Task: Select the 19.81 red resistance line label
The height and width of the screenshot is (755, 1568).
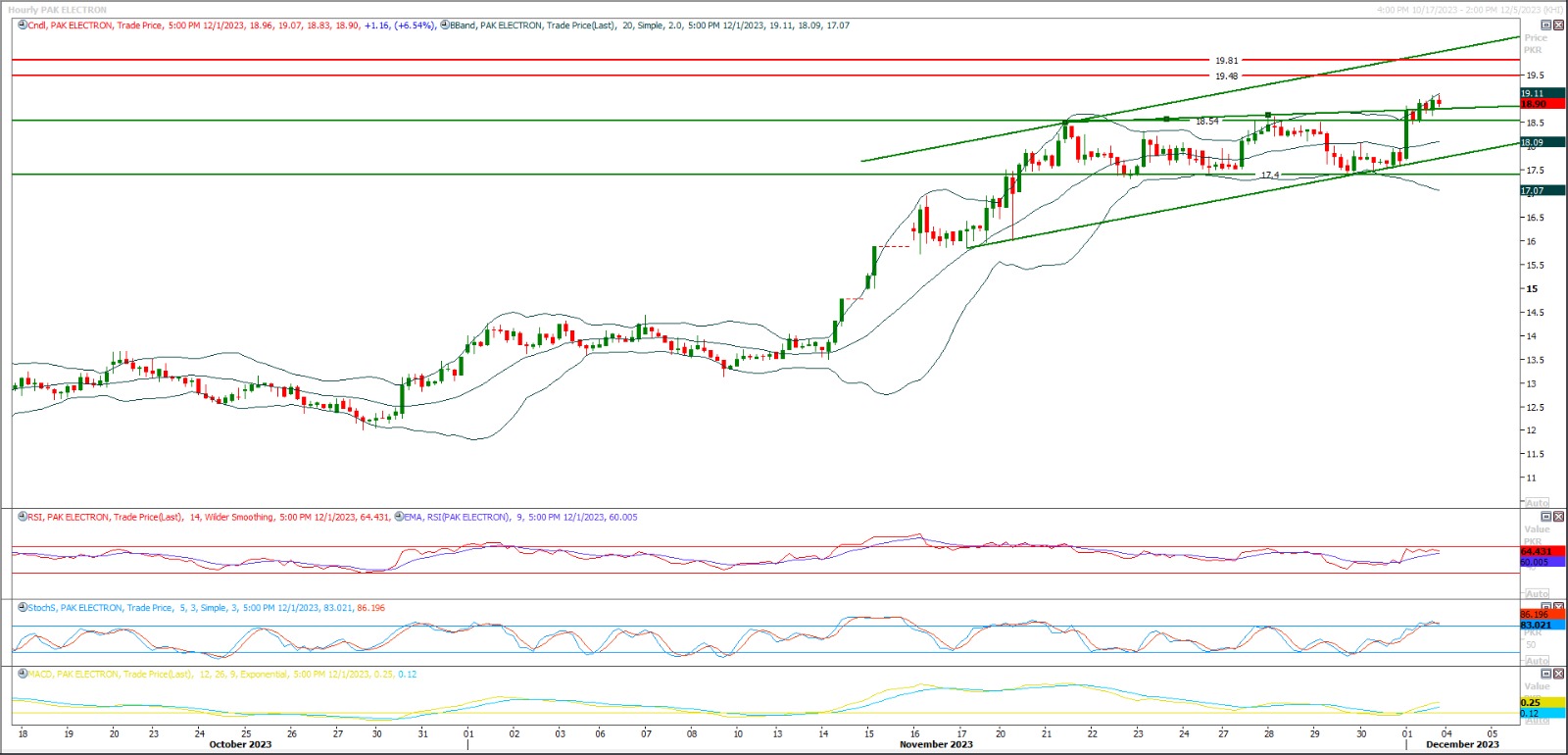Action: point(1226,61)
